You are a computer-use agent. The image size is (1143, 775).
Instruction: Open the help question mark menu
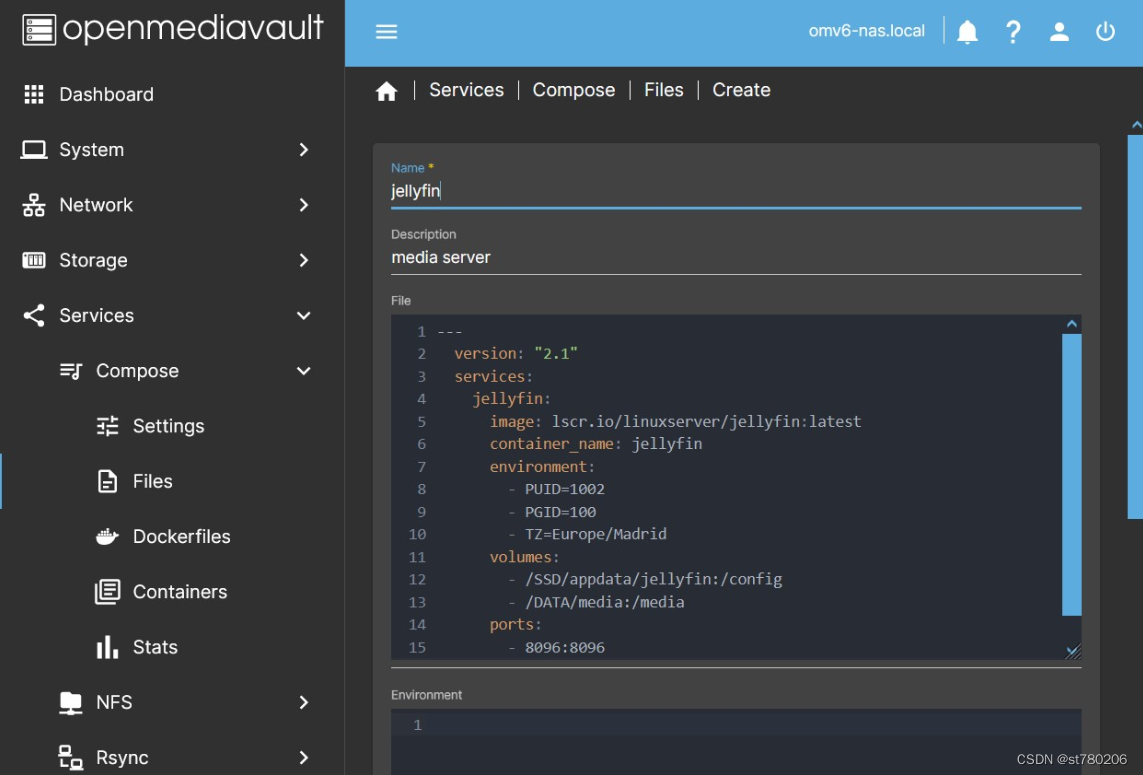tap(1013, 31)
